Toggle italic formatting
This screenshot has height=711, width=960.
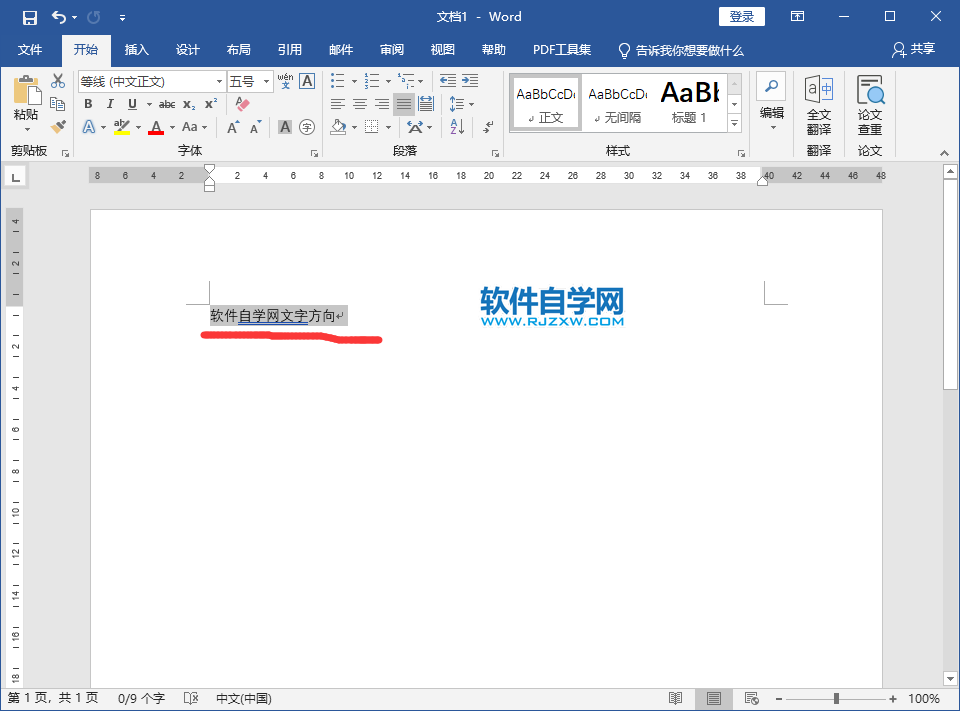point(110,104)
